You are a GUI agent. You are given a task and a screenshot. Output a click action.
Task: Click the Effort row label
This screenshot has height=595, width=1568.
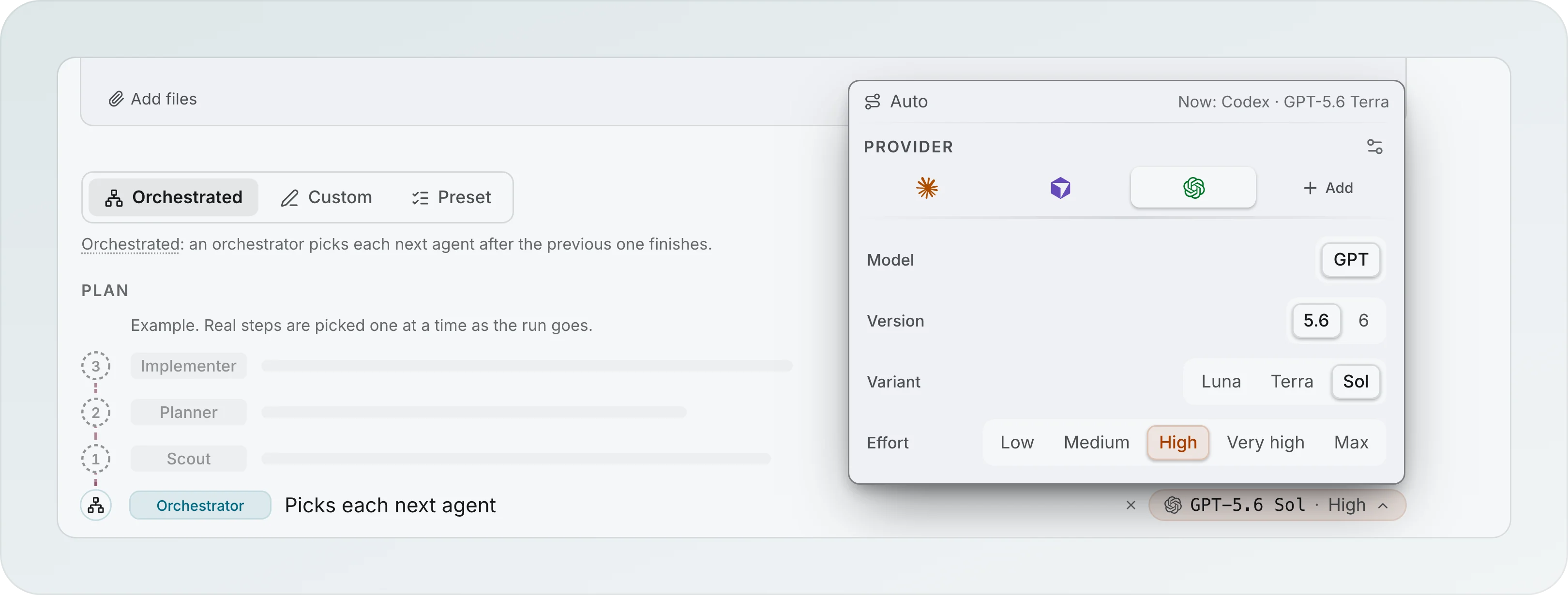pyautogui.click(x=887, y=442)
